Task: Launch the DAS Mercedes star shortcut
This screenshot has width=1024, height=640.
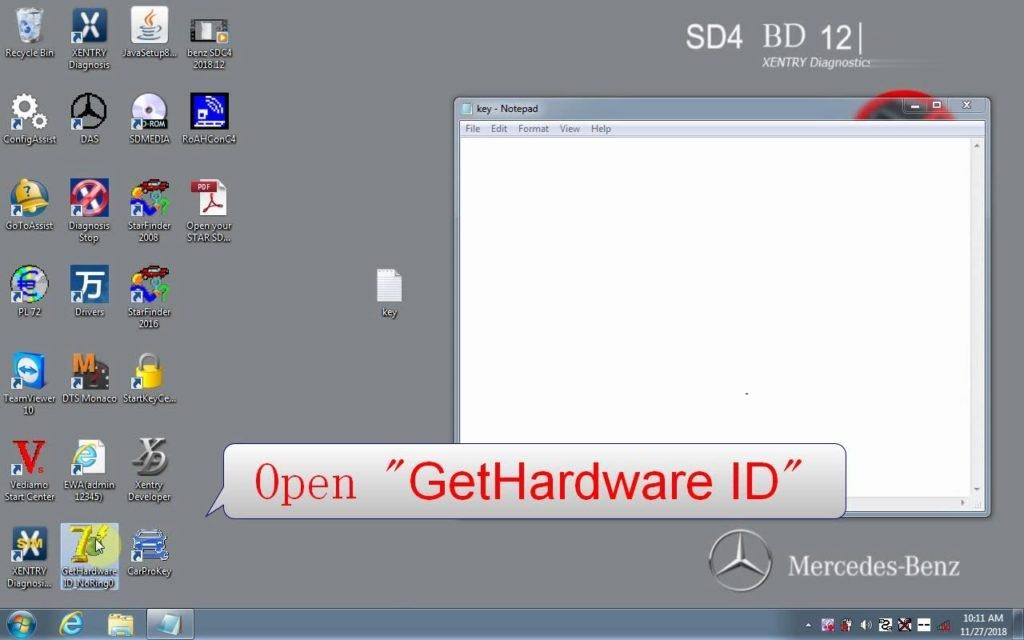Action: click(89, 119)
